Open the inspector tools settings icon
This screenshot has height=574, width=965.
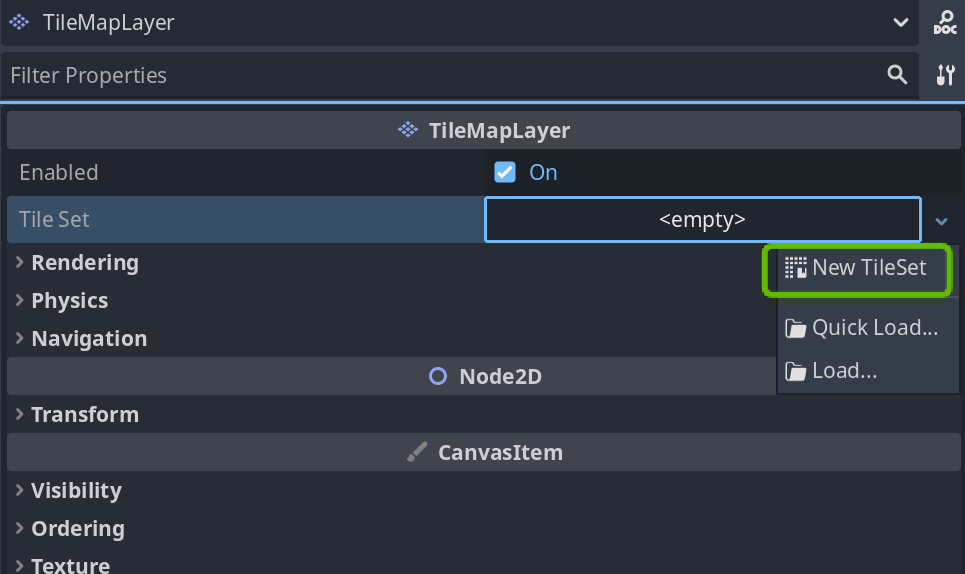click(x=944, y=75)
